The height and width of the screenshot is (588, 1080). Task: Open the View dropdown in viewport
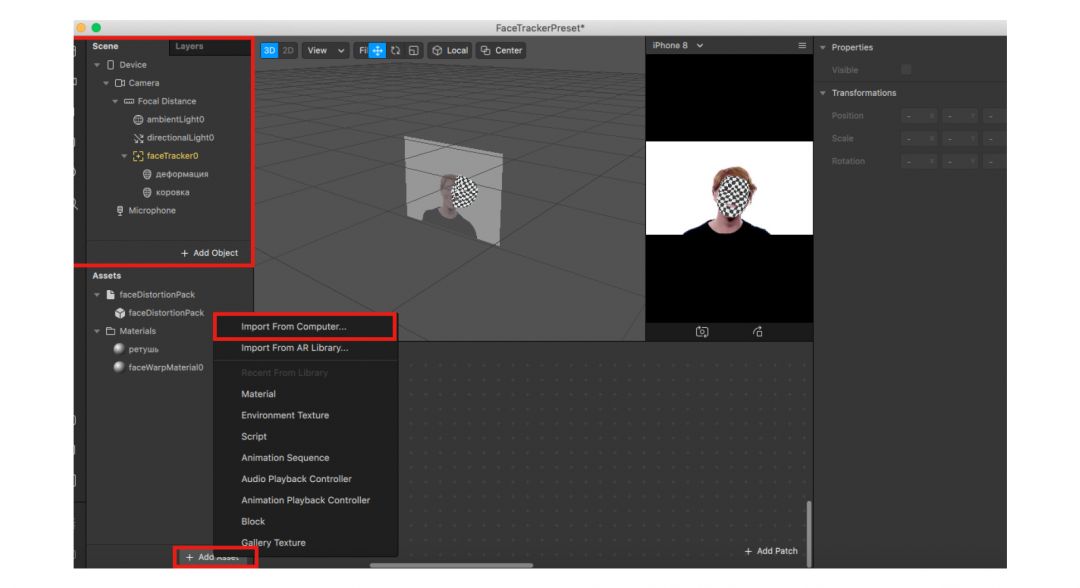(x=326, y=50)
